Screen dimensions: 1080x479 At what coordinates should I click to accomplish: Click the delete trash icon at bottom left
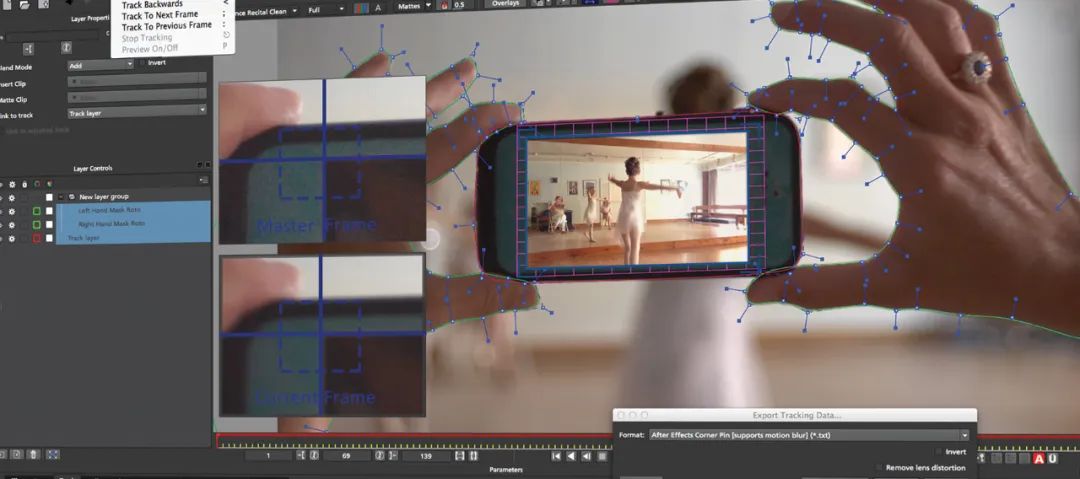tap(34, 455)
